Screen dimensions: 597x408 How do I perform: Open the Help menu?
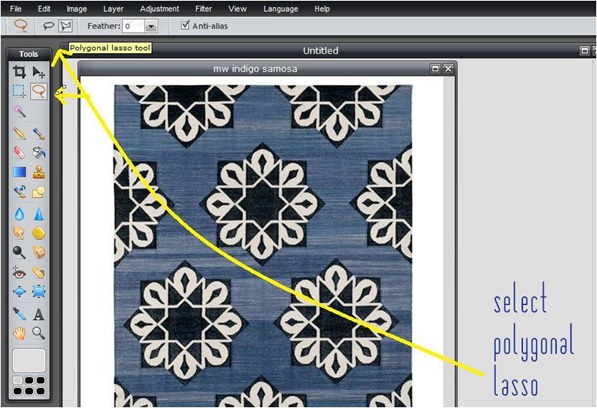click(322, 9)
